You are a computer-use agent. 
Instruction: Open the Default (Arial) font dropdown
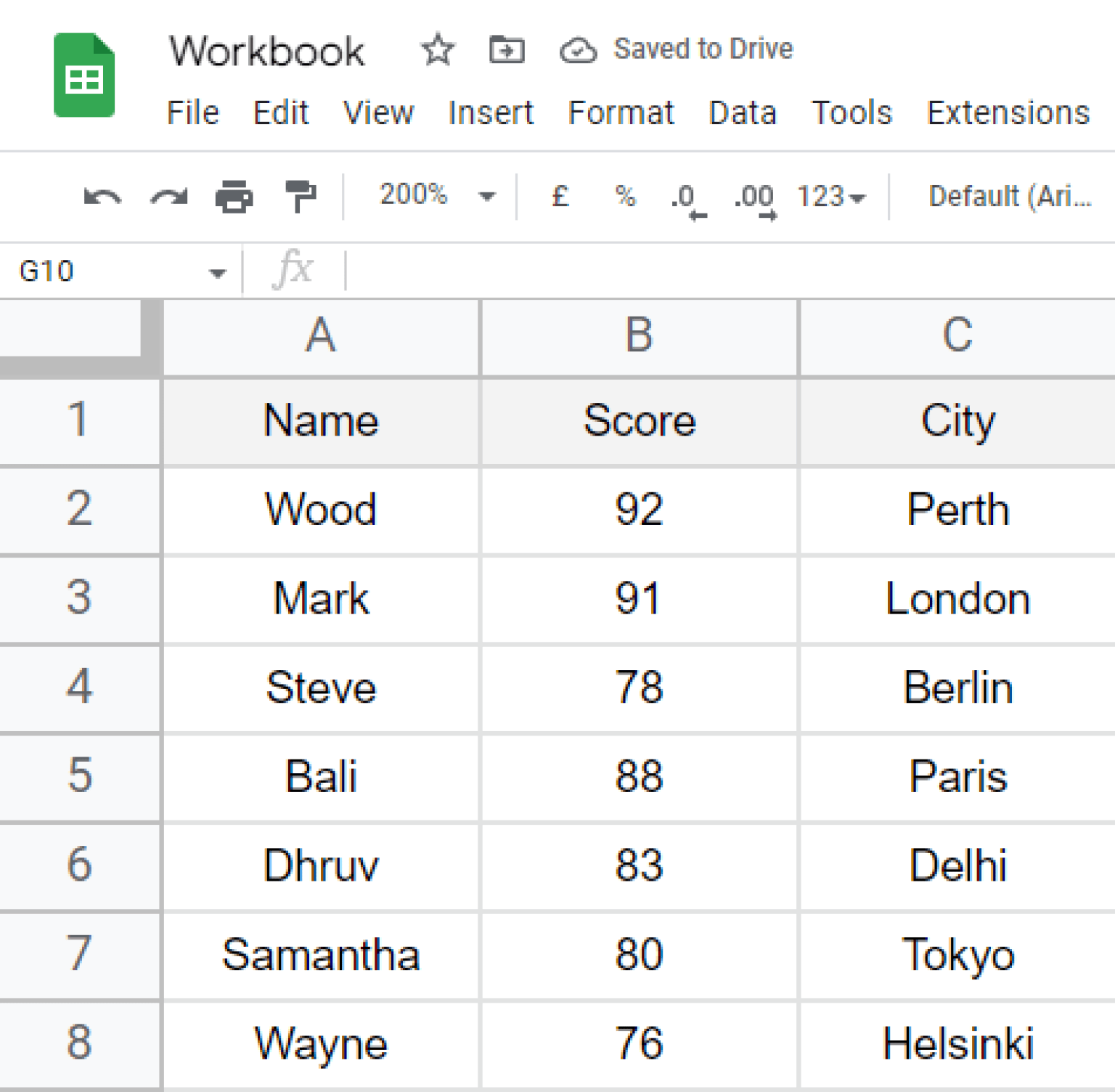click(1010, 197)
